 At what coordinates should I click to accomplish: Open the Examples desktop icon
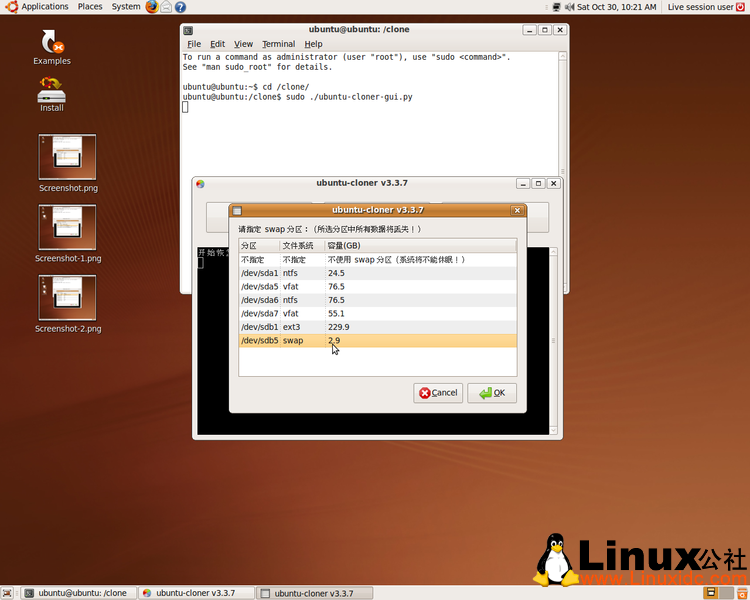click(x=52, y=47)
